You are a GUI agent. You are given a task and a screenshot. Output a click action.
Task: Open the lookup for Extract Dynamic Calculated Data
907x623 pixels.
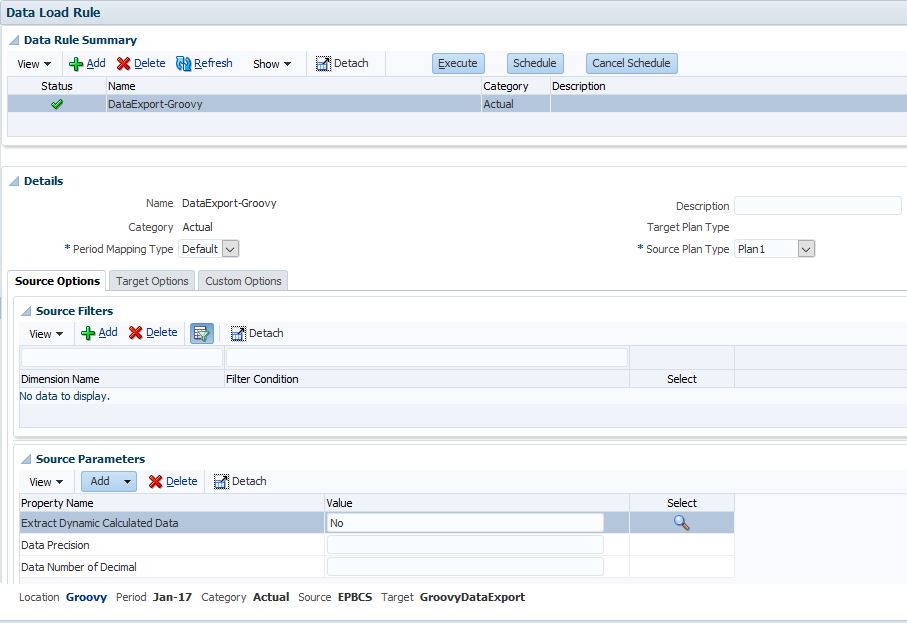click(x=682, y=522)
